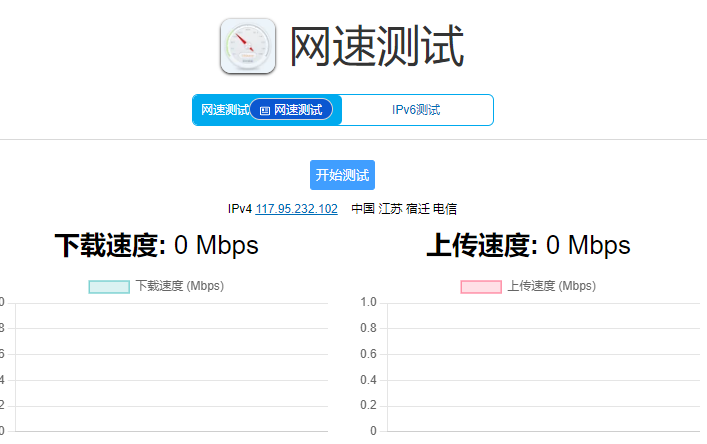The width and height of the screenshot is (707, 444).
Task: Click the 0.2 axis label on upload chart
Action: coord(368,405)
